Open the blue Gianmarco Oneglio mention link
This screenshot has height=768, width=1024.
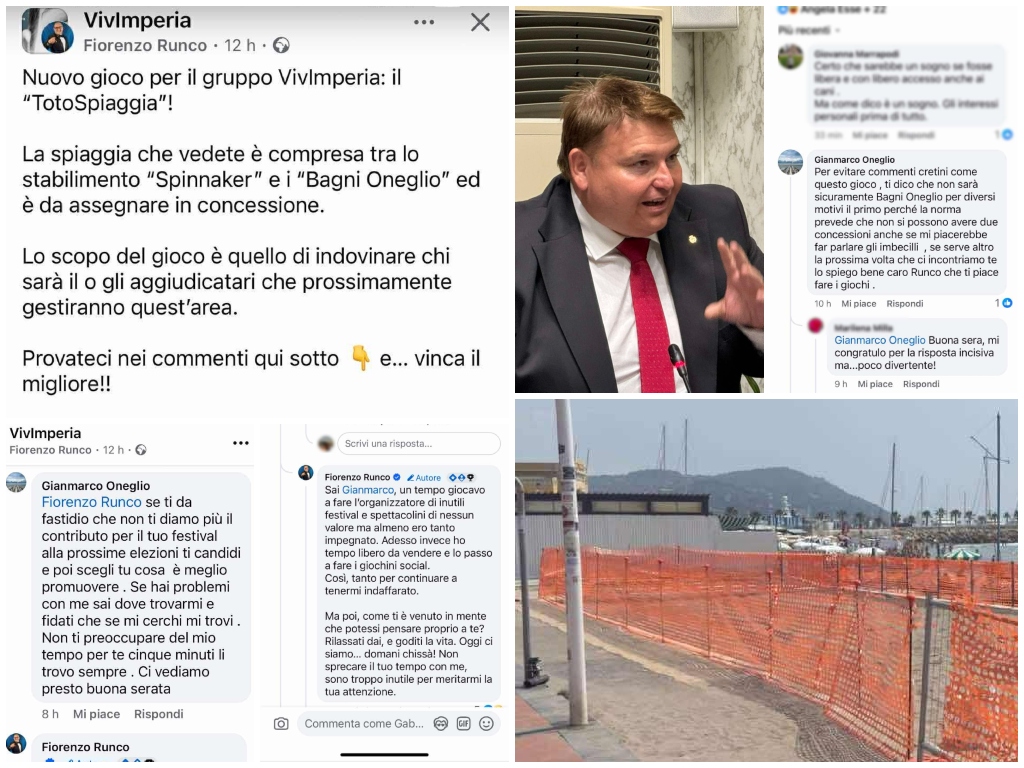880,340
